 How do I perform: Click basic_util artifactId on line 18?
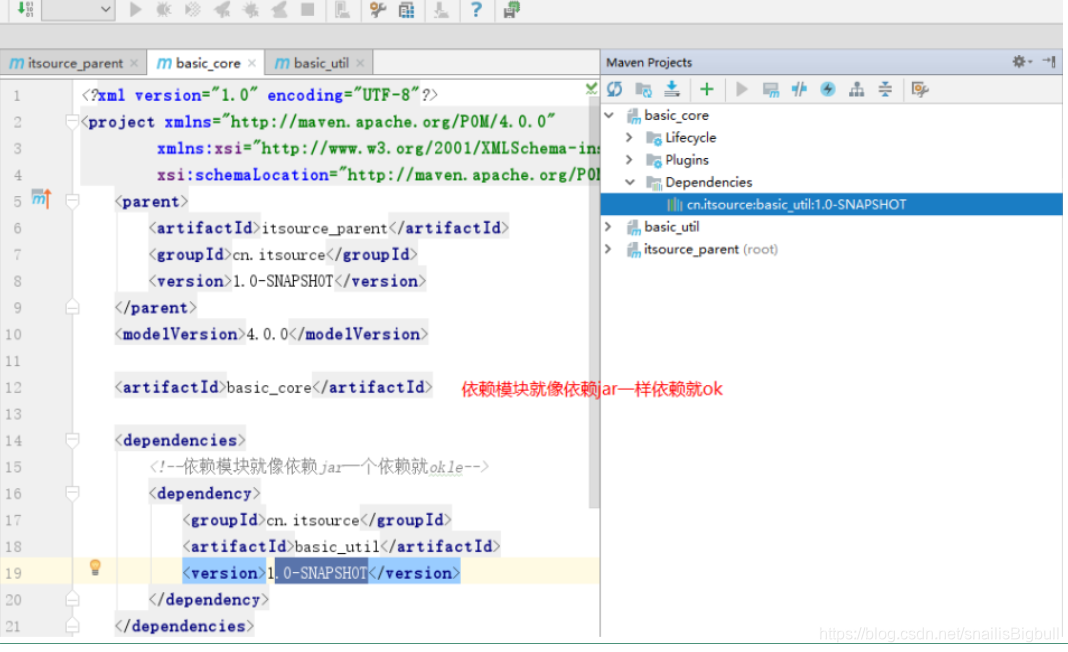[x=336, y=546]
